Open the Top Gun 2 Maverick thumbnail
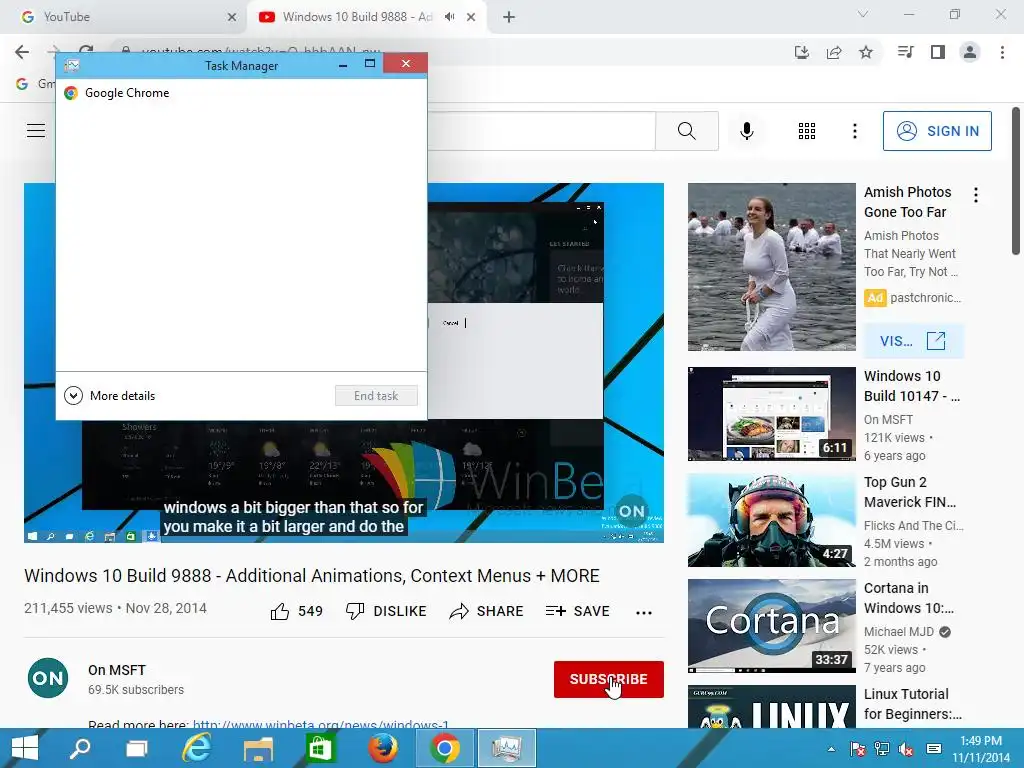 (x=772, y=520)
